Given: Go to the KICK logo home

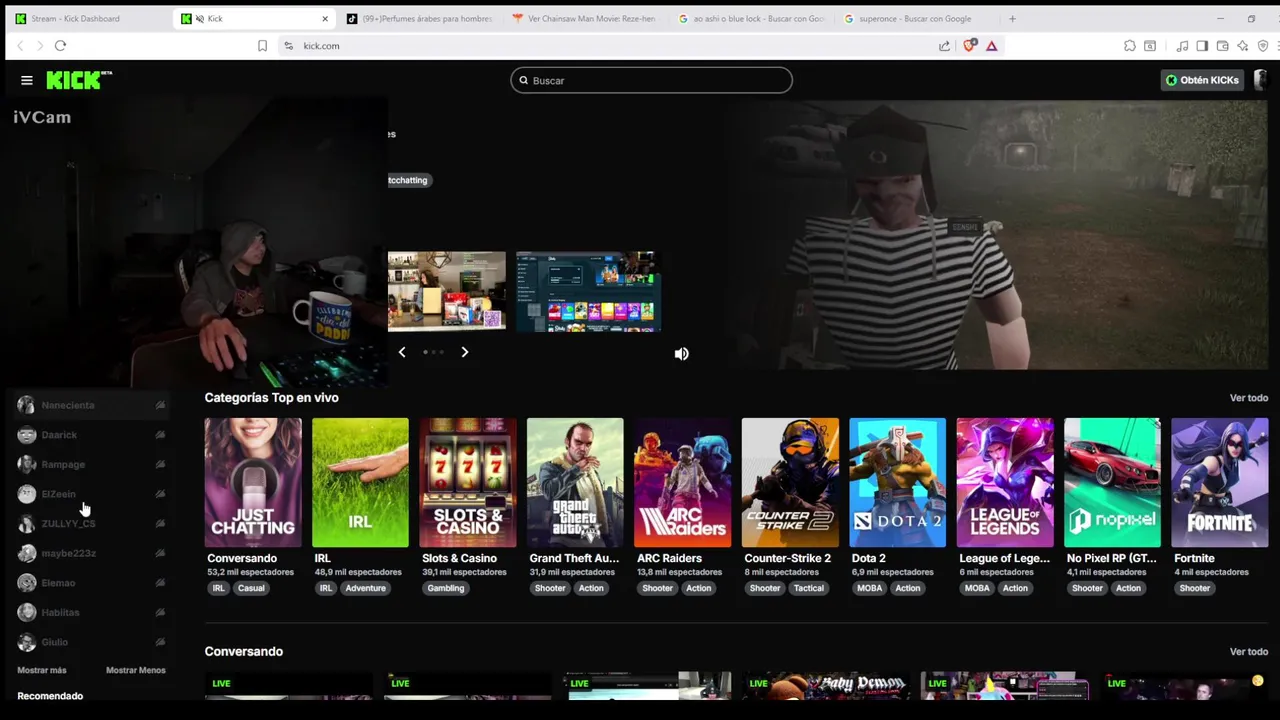Looking at the screenshot, I should tap(79, 80).
